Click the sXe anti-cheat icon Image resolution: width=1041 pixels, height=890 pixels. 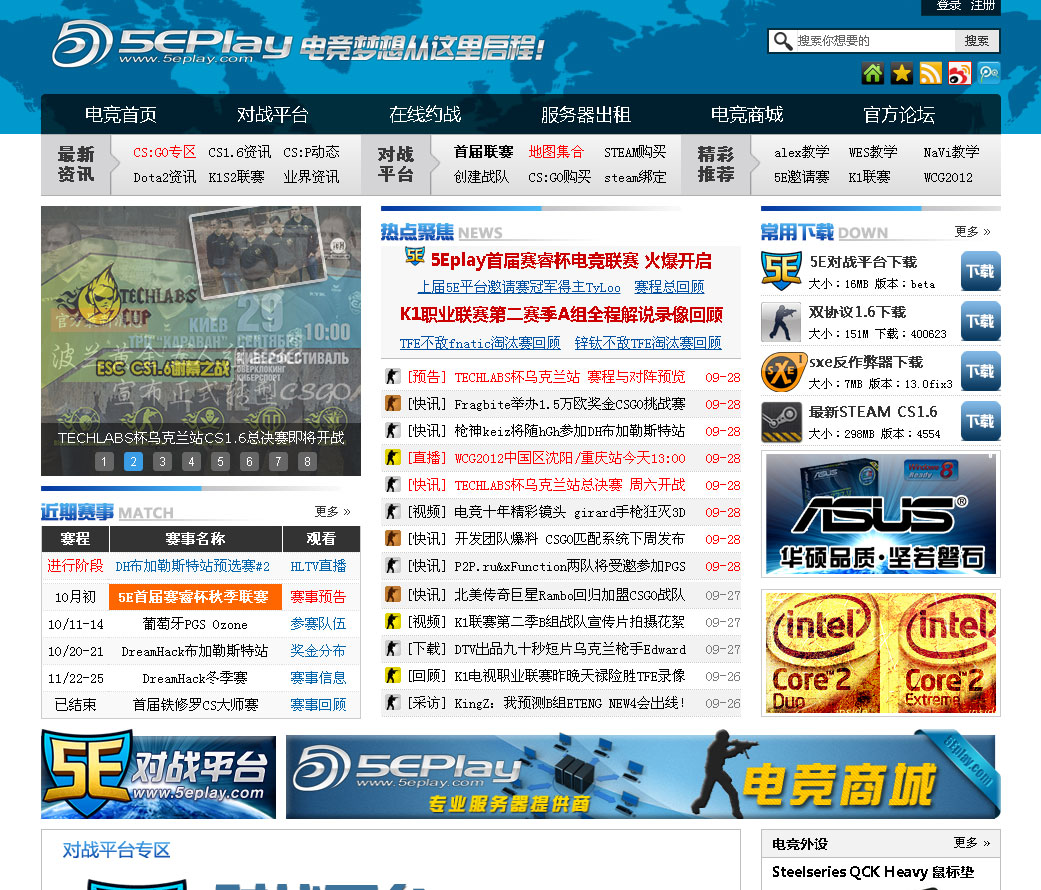tap(781, 372)
